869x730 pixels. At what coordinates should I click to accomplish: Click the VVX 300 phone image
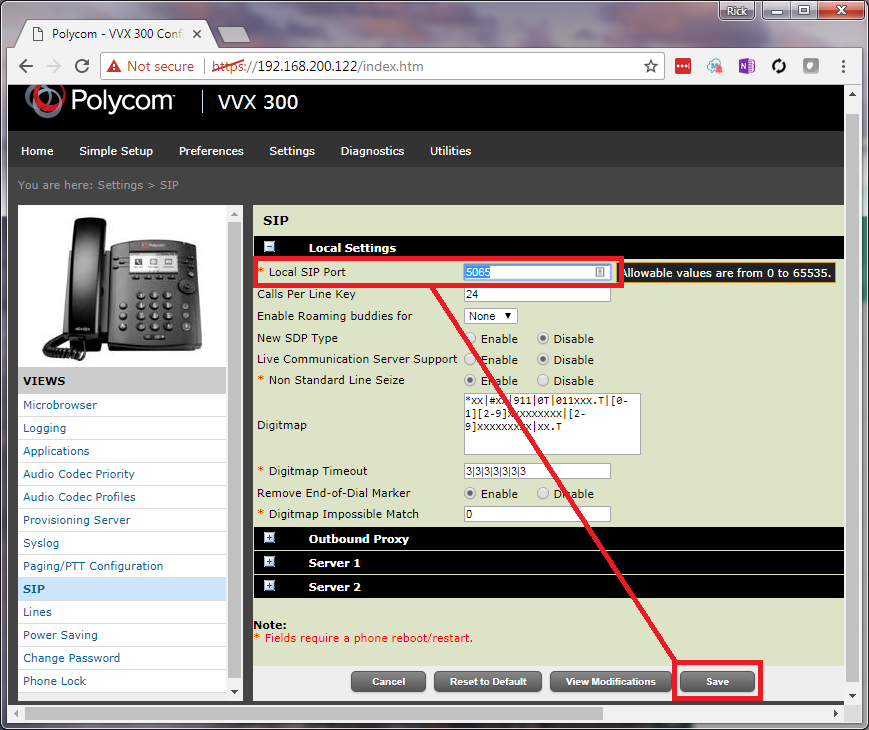[123, 288]
